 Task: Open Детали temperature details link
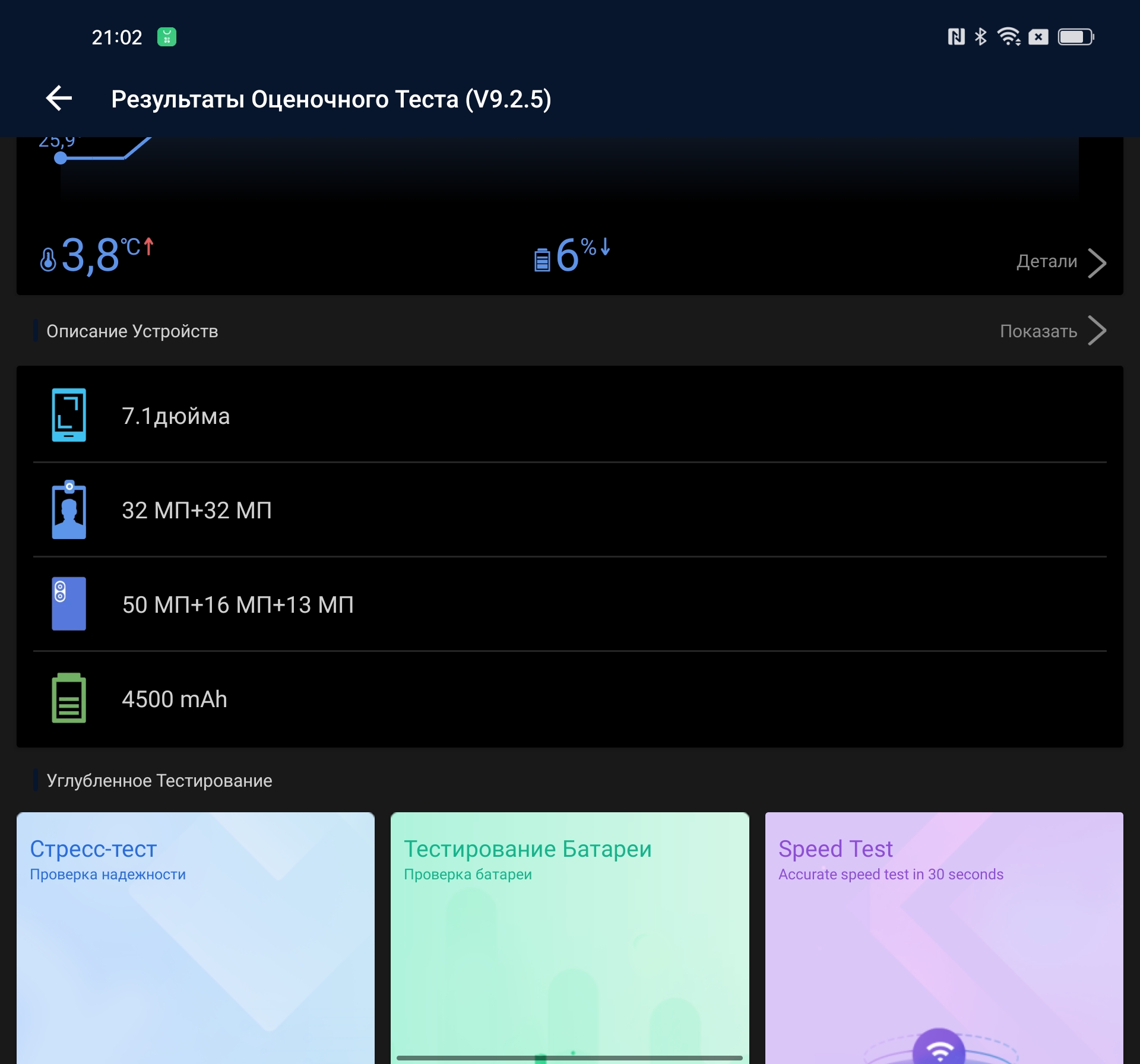coord(1047,261)
